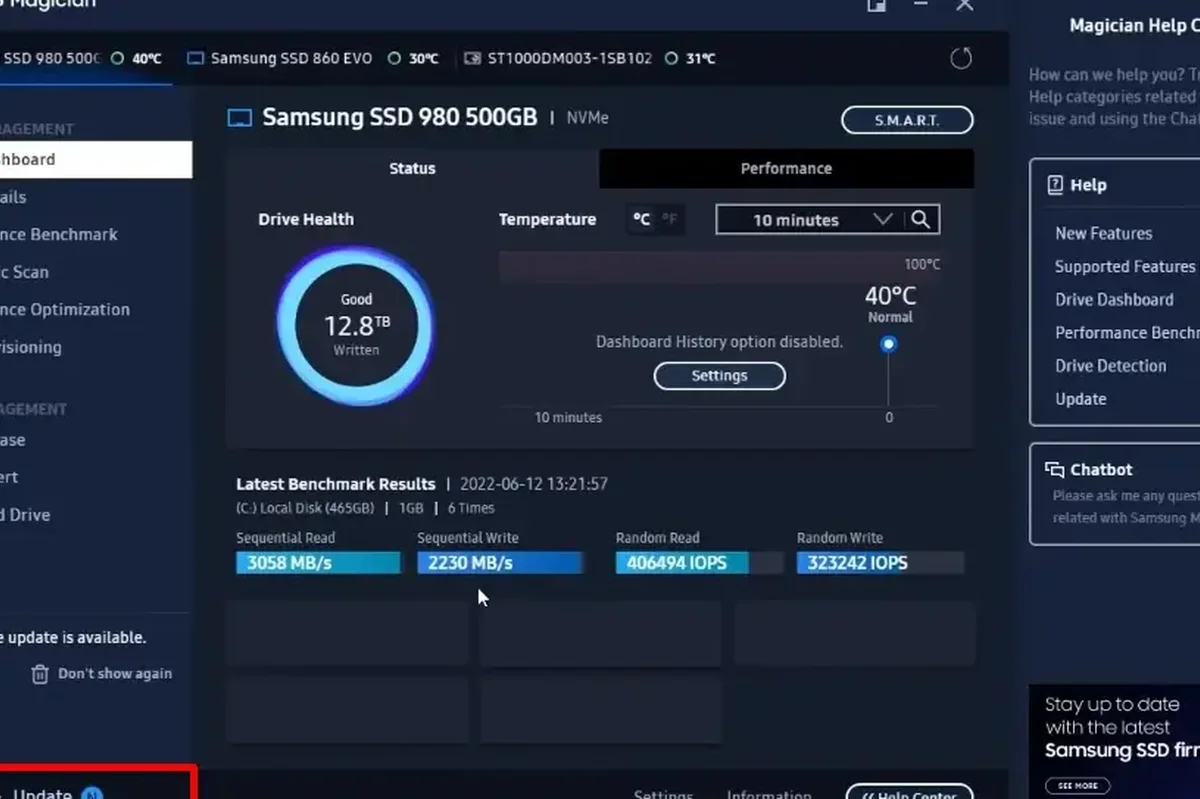Open the Encrypted Drive sidebar item

pyautogui.click(x=25, y=515)
